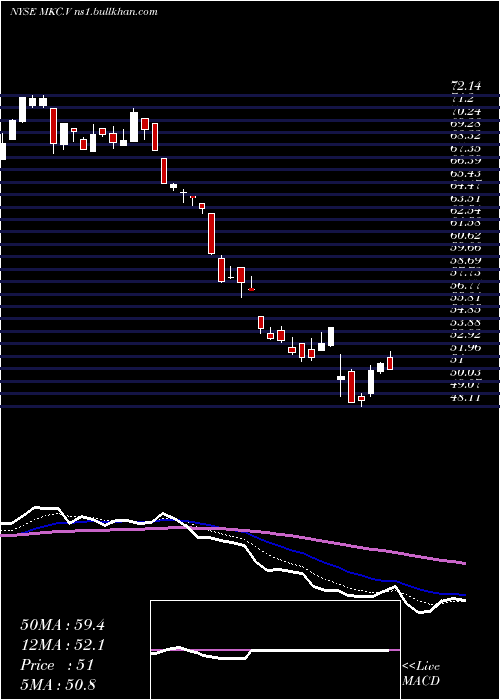Image resolution: width=500 pixels, height=700 pixels.
Task: Click the 50.03 price axis label
Action: coord(467,372)
